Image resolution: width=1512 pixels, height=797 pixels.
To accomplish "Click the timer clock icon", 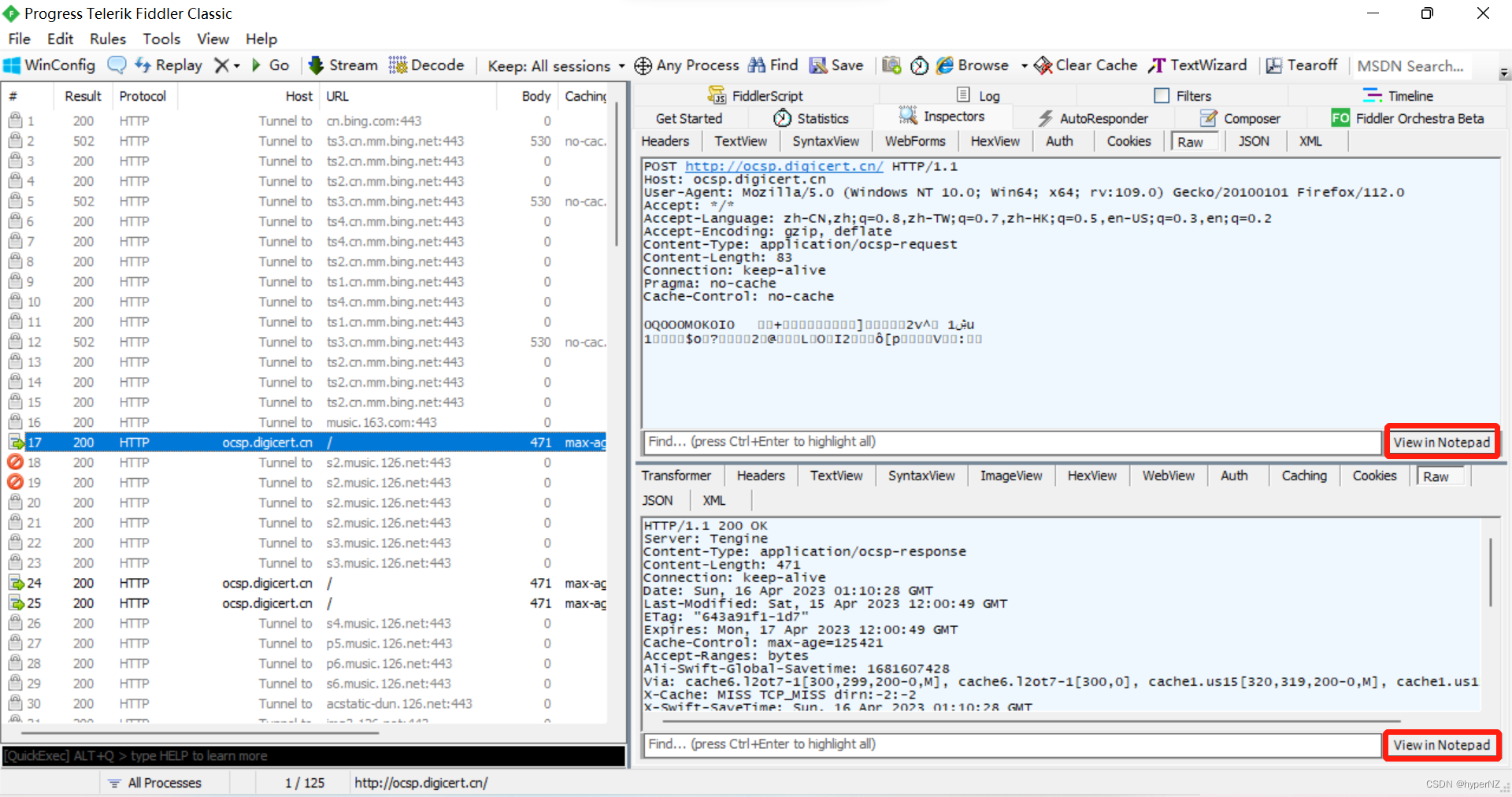I will click(x=919, y=65).
